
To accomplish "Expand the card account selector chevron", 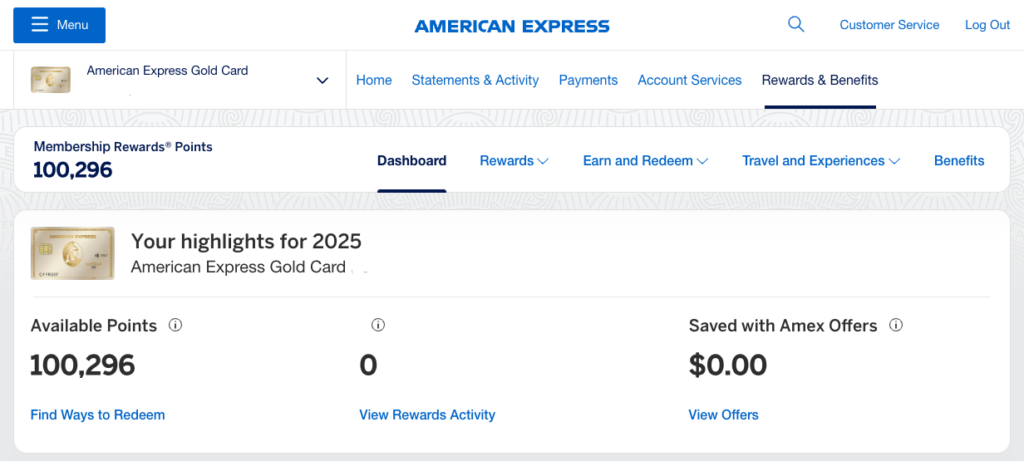I will (322, 80).
